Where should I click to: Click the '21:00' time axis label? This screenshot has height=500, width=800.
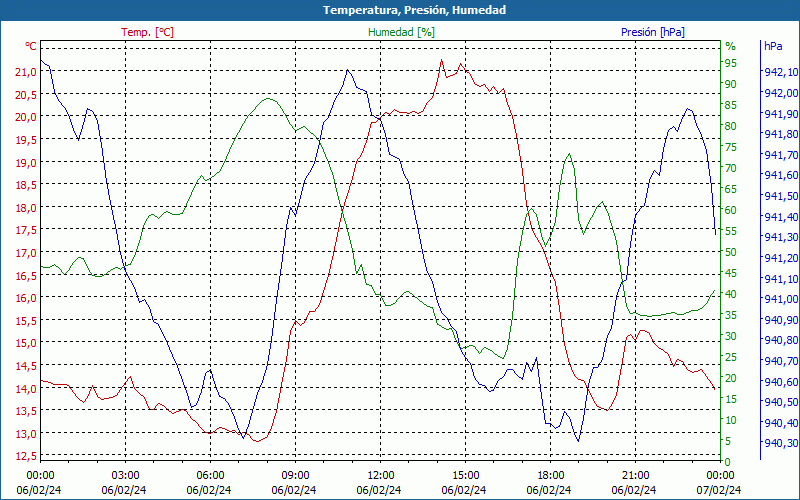coord(635,476)
